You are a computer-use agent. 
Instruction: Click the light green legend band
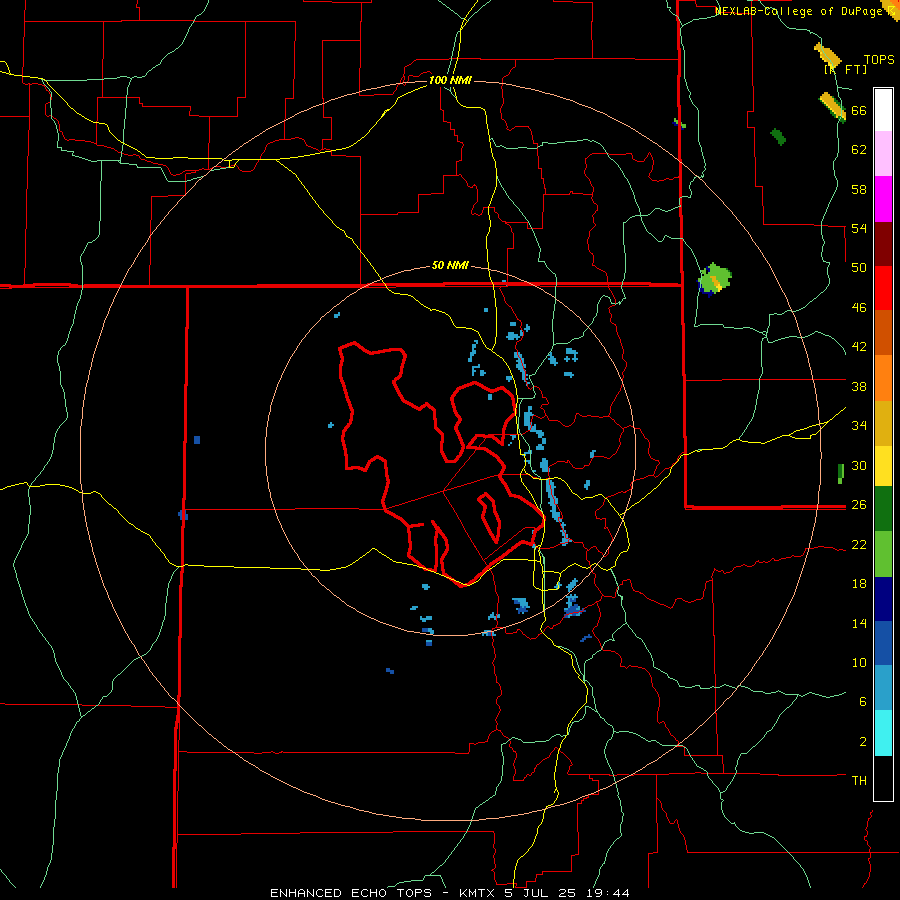click(883, 554)
